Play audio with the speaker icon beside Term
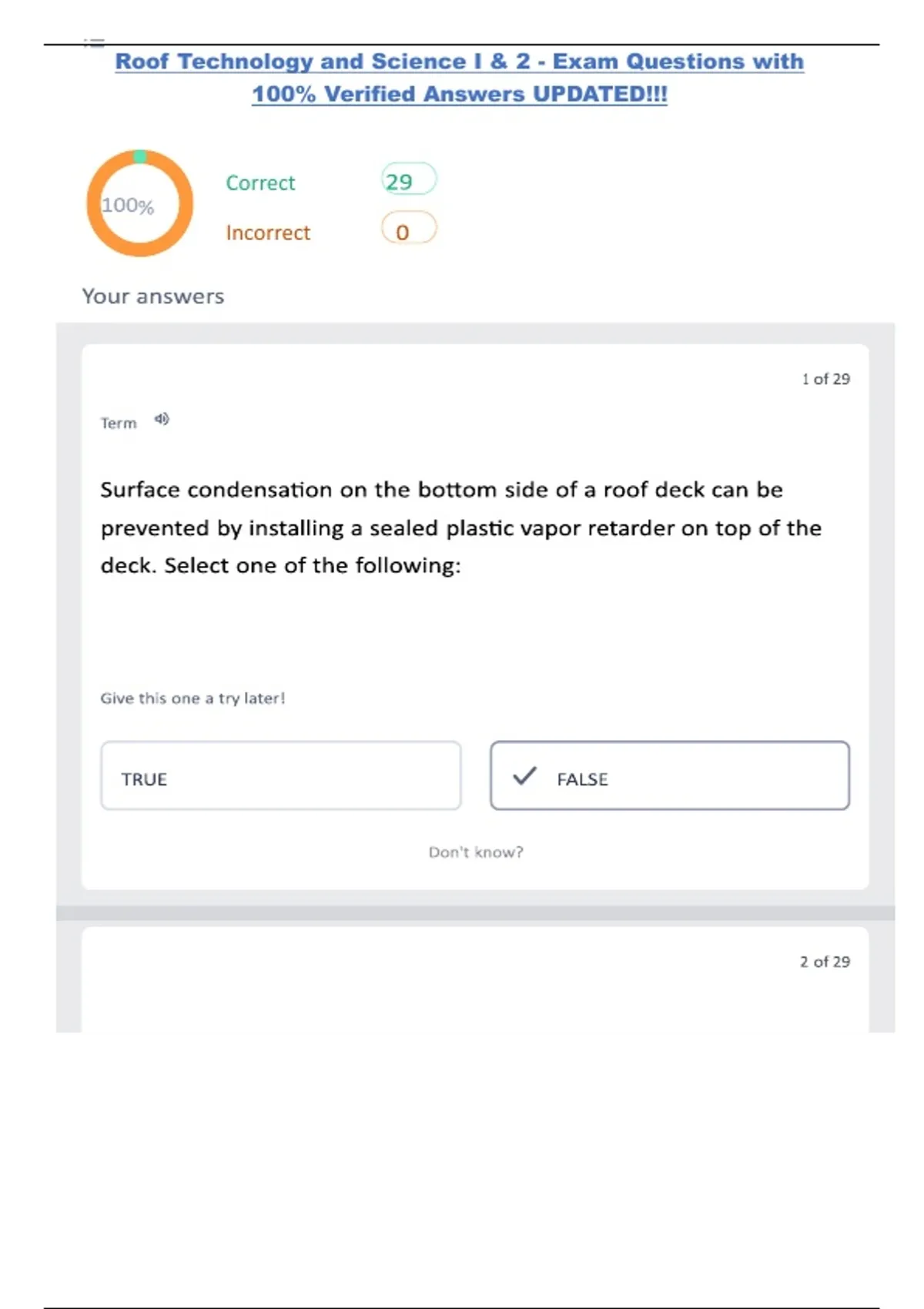This screenshot has height=1309, width=924. click(x=162, y=419)
